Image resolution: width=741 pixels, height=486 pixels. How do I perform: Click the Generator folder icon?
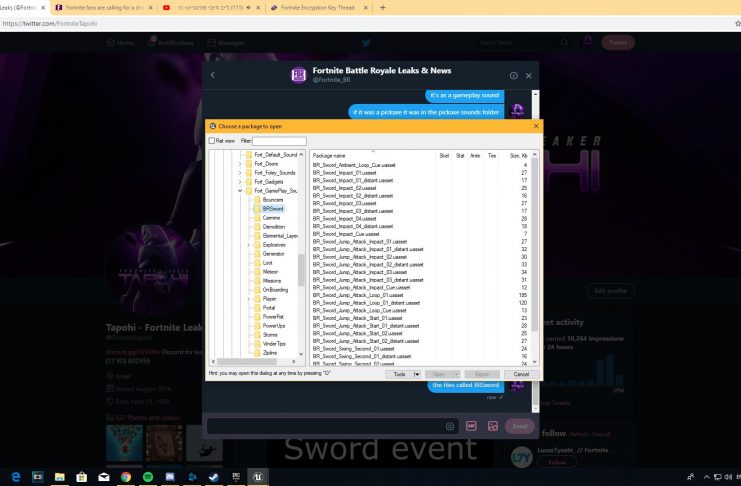[x=257, y=253]
